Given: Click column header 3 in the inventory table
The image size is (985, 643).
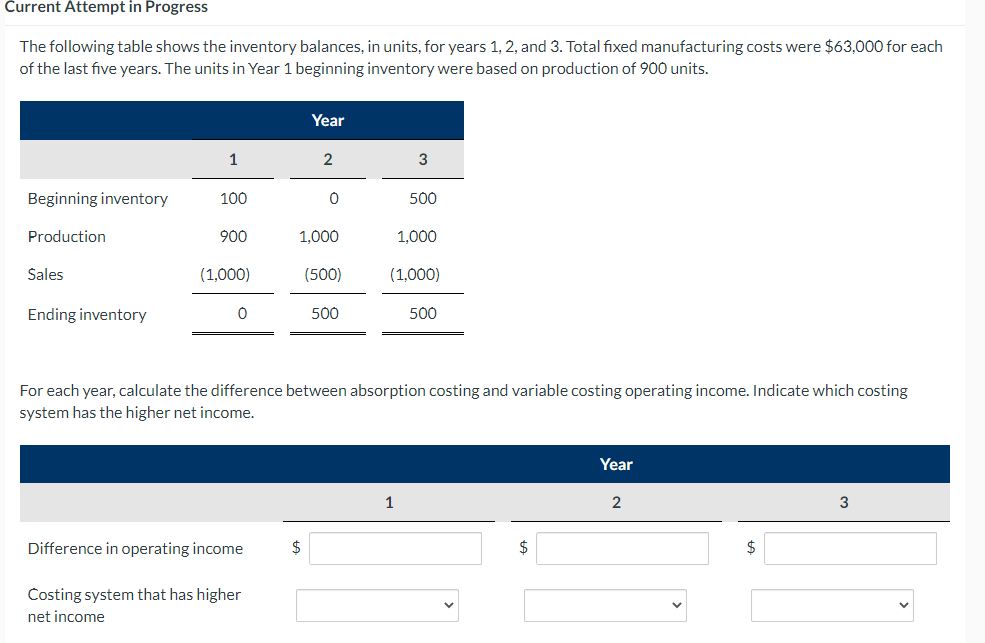Looking at the screenshot, I should tap(423, 159).
